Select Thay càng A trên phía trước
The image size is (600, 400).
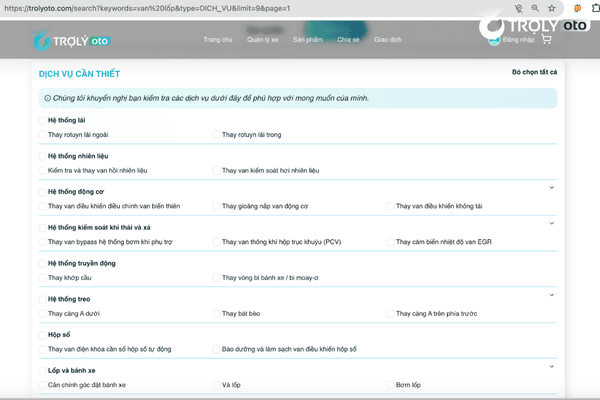390,313
